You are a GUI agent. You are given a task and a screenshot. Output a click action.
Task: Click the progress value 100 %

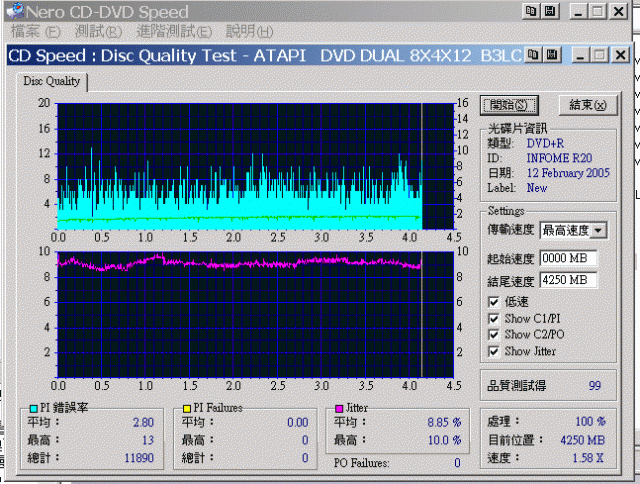pos(590,422)
